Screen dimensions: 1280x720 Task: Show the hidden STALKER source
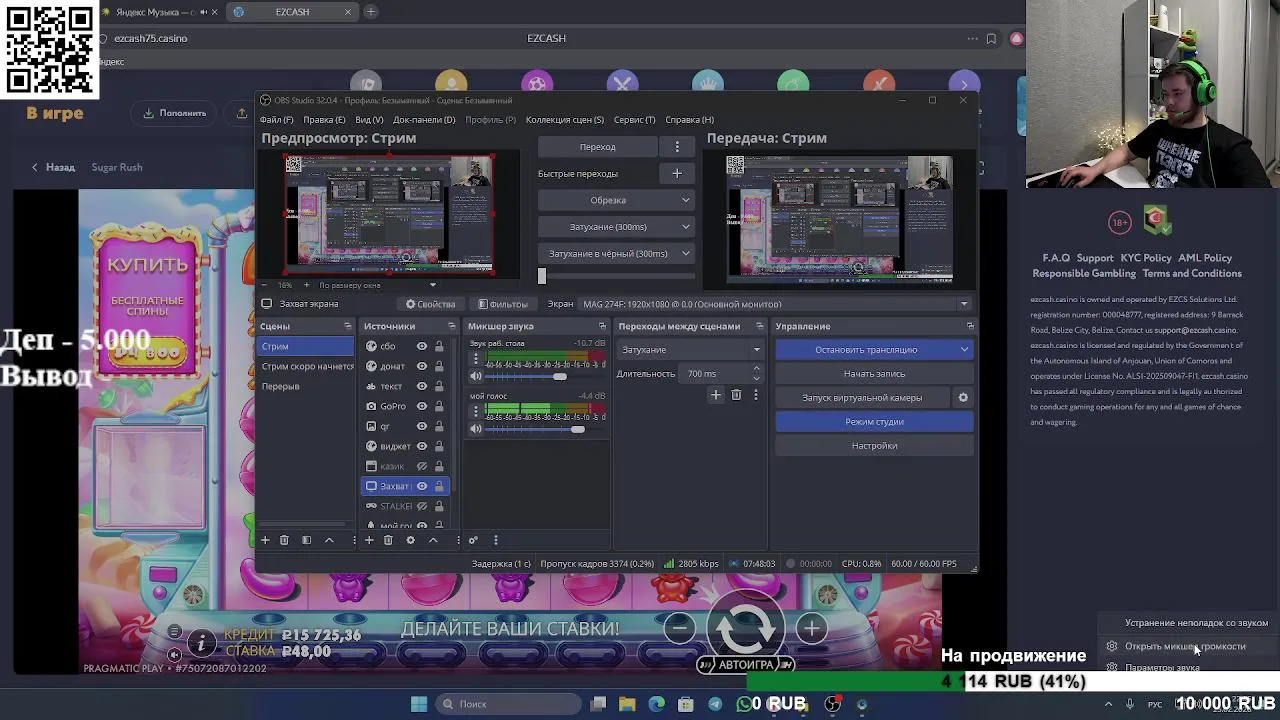tap(422, 506)
